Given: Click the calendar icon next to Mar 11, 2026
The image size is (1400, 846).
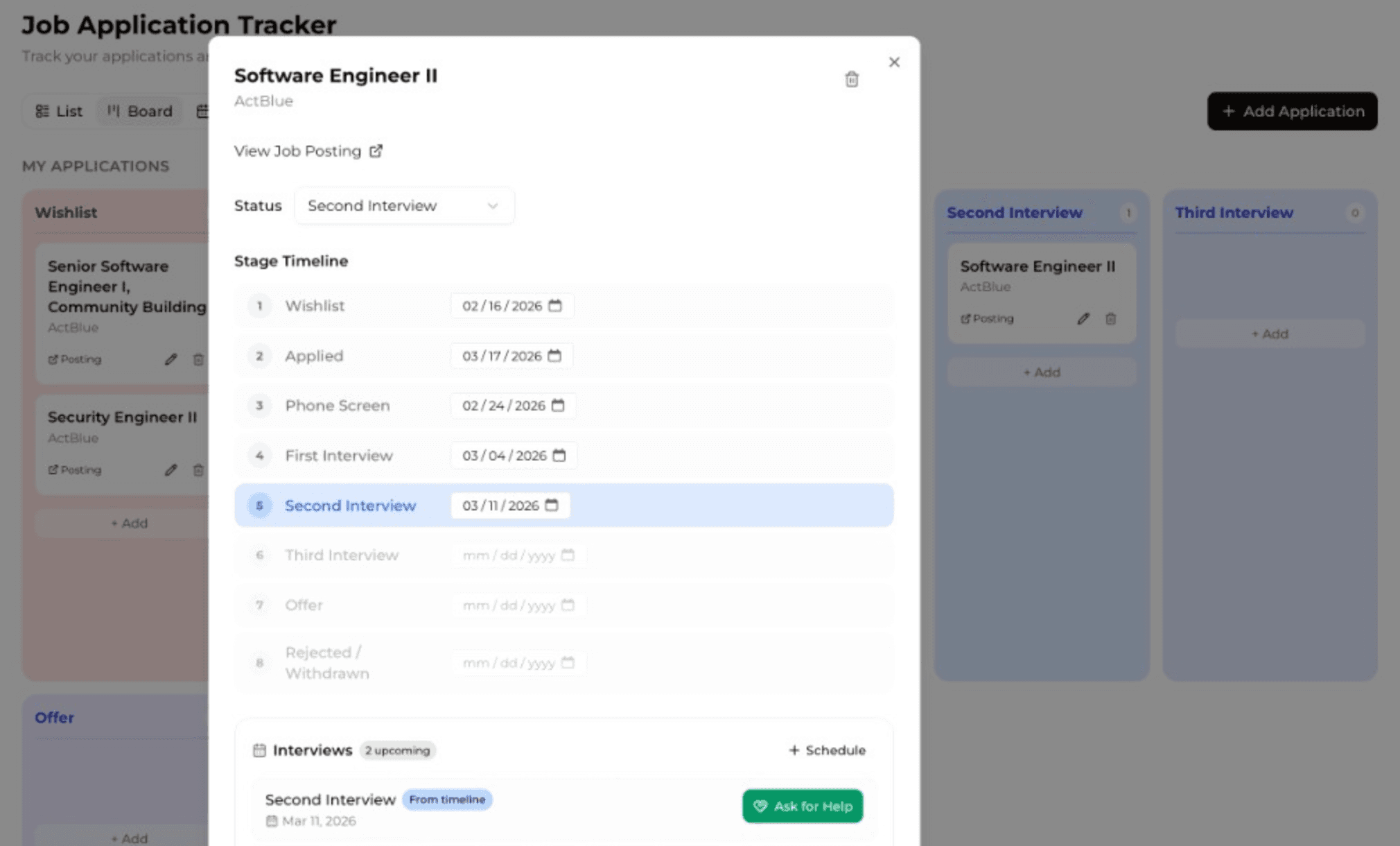Looking at the screenshot, I should click(x=272, y=821).
